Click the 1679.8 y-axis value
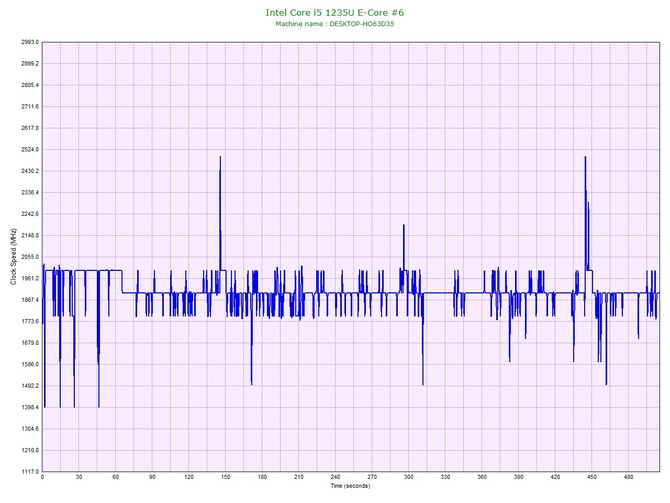 30,343
